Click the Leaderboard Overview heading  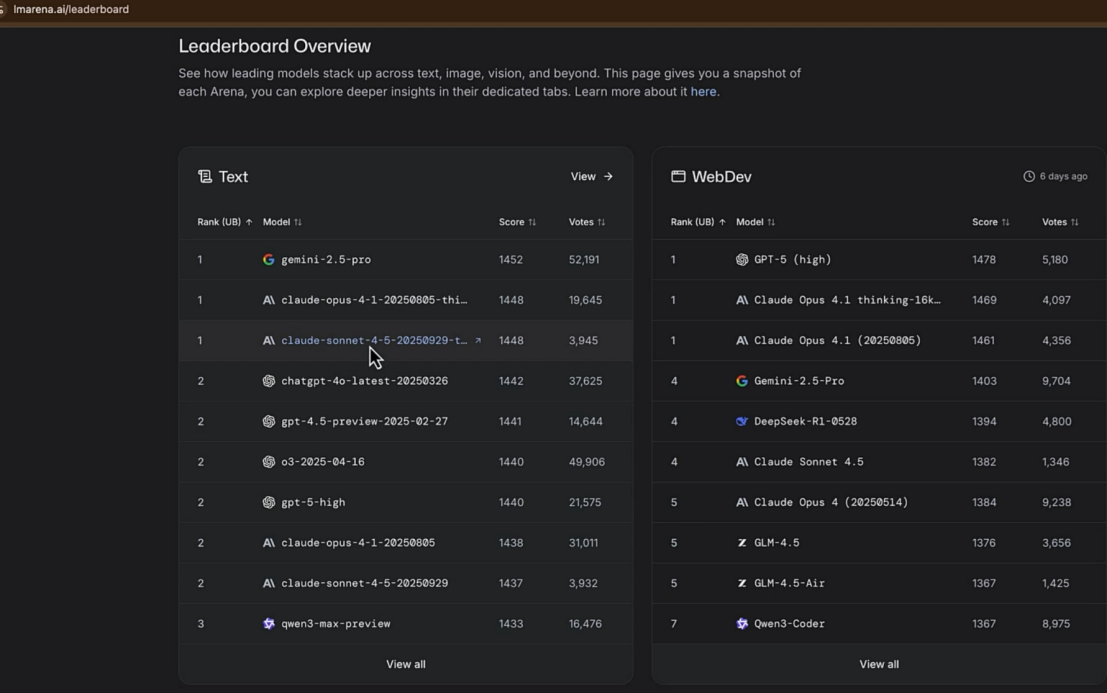pos(275,46)
